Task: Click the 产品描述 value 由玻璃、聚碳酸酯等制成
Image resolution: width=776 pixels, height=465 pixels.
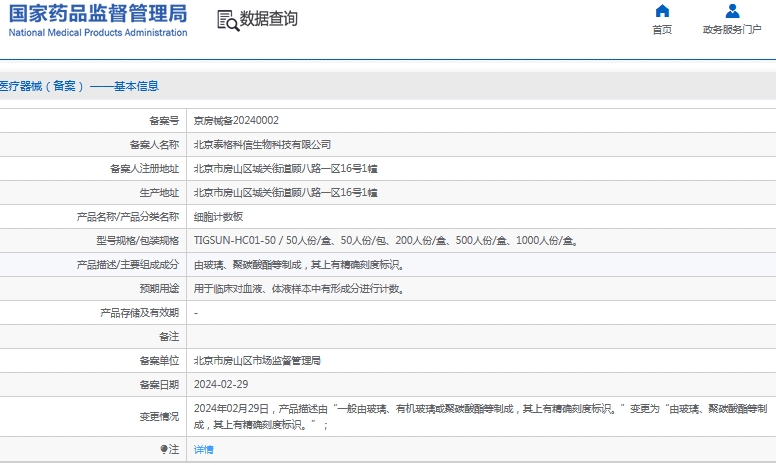Action: click(300, 265)
